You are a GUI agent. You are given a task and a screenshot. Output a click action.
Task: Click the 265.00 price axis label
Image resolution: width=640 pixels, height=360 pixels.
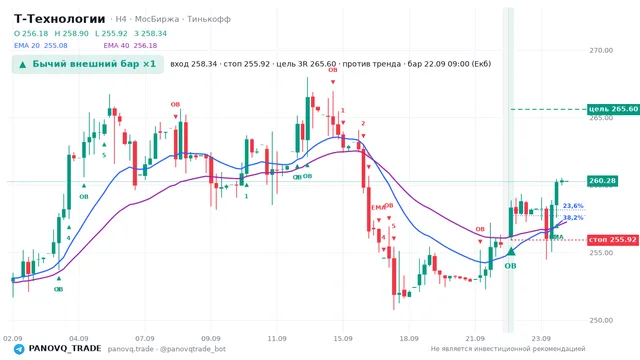point(601,118)
